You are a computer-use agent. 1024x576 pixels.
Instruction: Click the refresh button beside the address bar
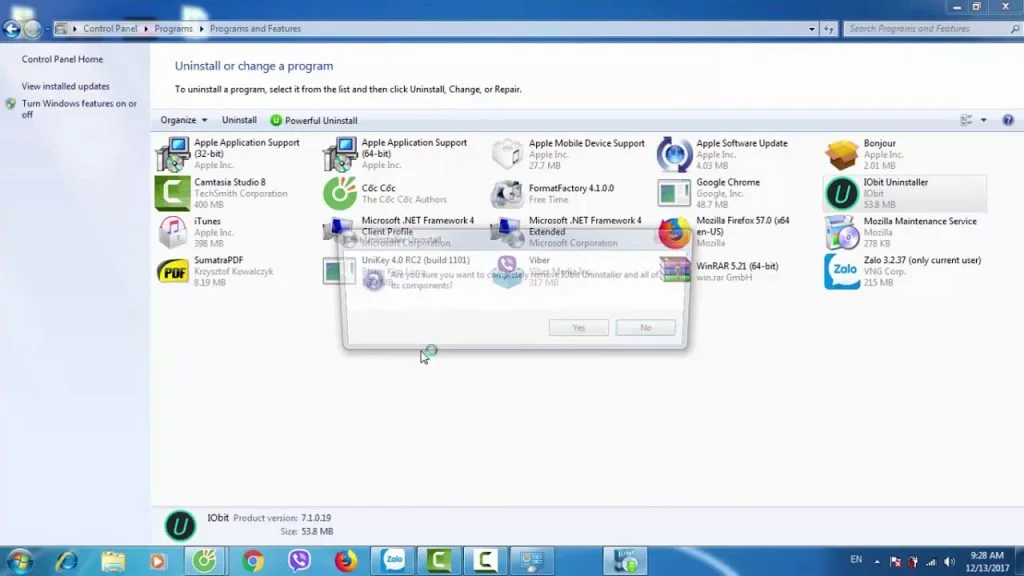[829, 29]
